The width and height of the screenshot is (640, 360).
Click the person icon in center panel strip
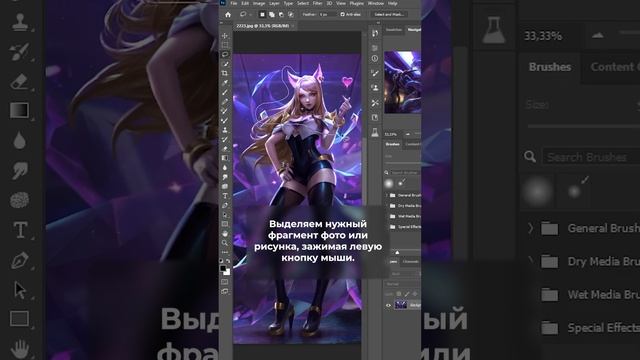pos(375,88)
